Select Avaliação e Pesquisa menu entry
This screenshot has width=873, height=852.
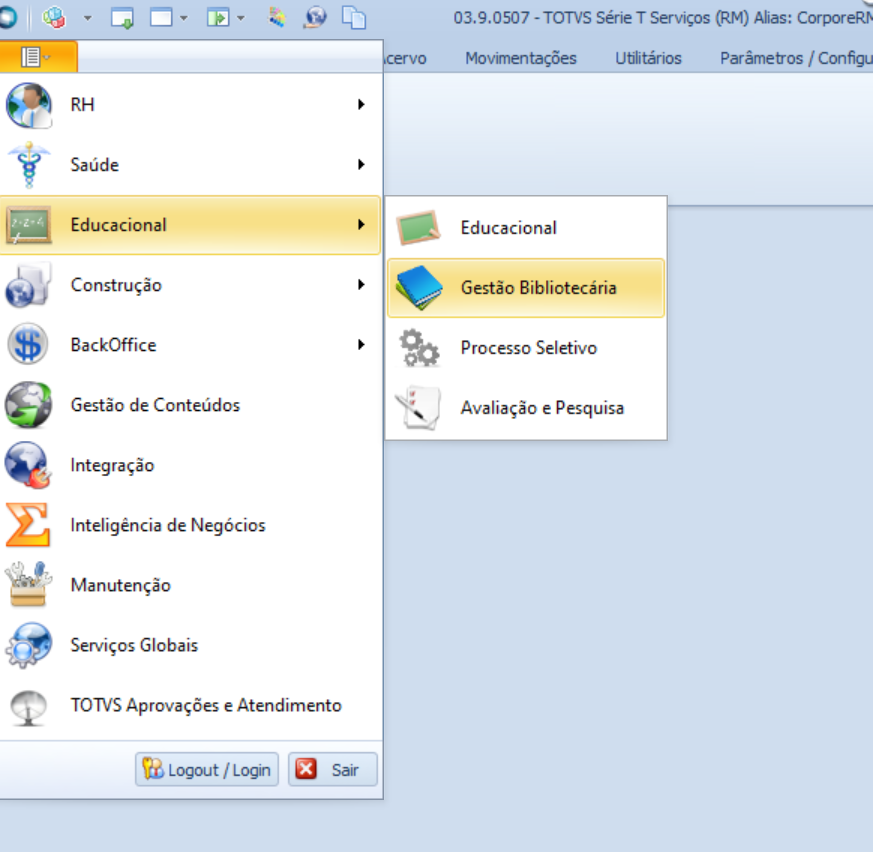526,408
